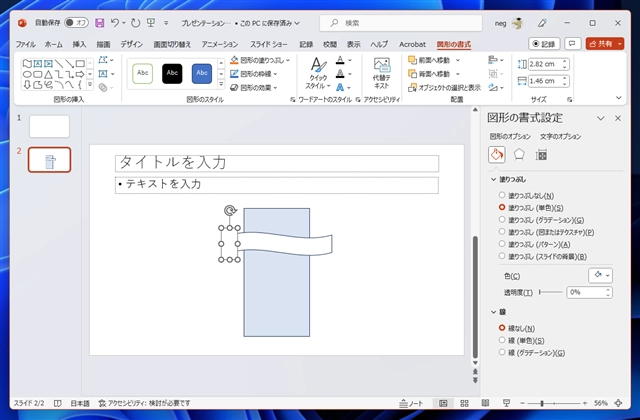Image resolution: width=640 pixels, height=420 pixels.
Task: Select 線 (単色) radio option
Action: 502,340
